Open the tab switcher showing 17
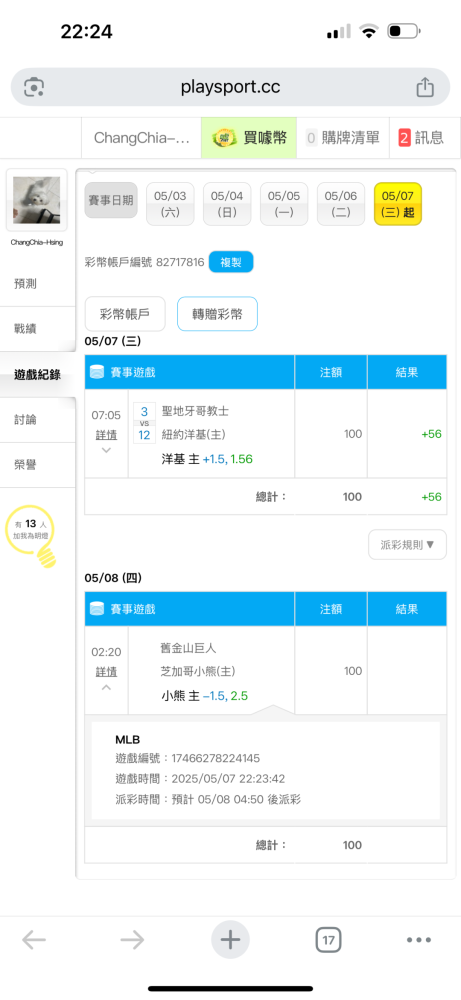Image resolution: width=461 pixels, height=1000 pixels. coord(328,939)
